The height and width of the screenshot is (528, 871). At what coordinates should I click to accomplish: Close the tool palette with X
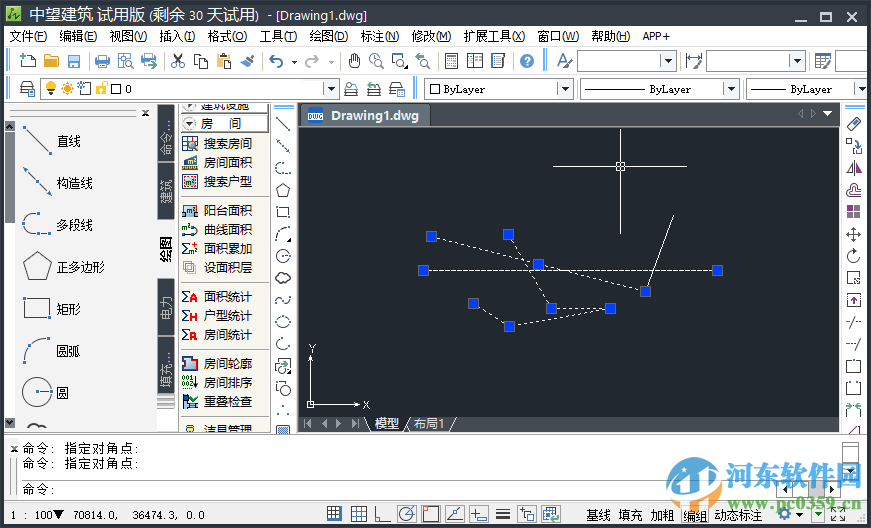point(146,113)
